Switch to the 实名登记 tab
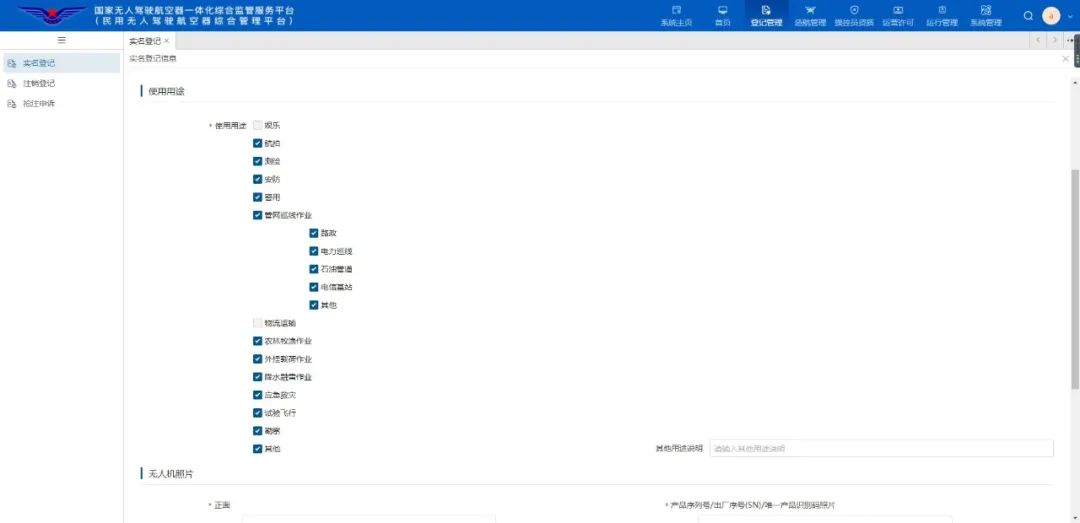 [x=145, y=41]
